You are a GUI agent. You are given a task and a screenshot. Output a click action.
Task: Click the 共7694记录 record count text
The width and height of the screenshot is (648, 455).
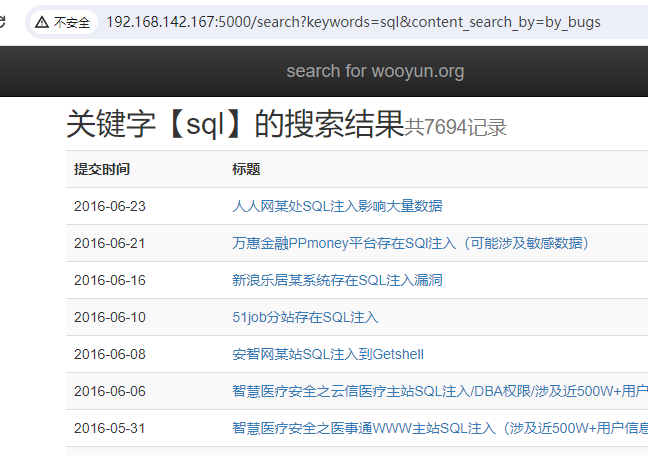(x=455, y=127)
